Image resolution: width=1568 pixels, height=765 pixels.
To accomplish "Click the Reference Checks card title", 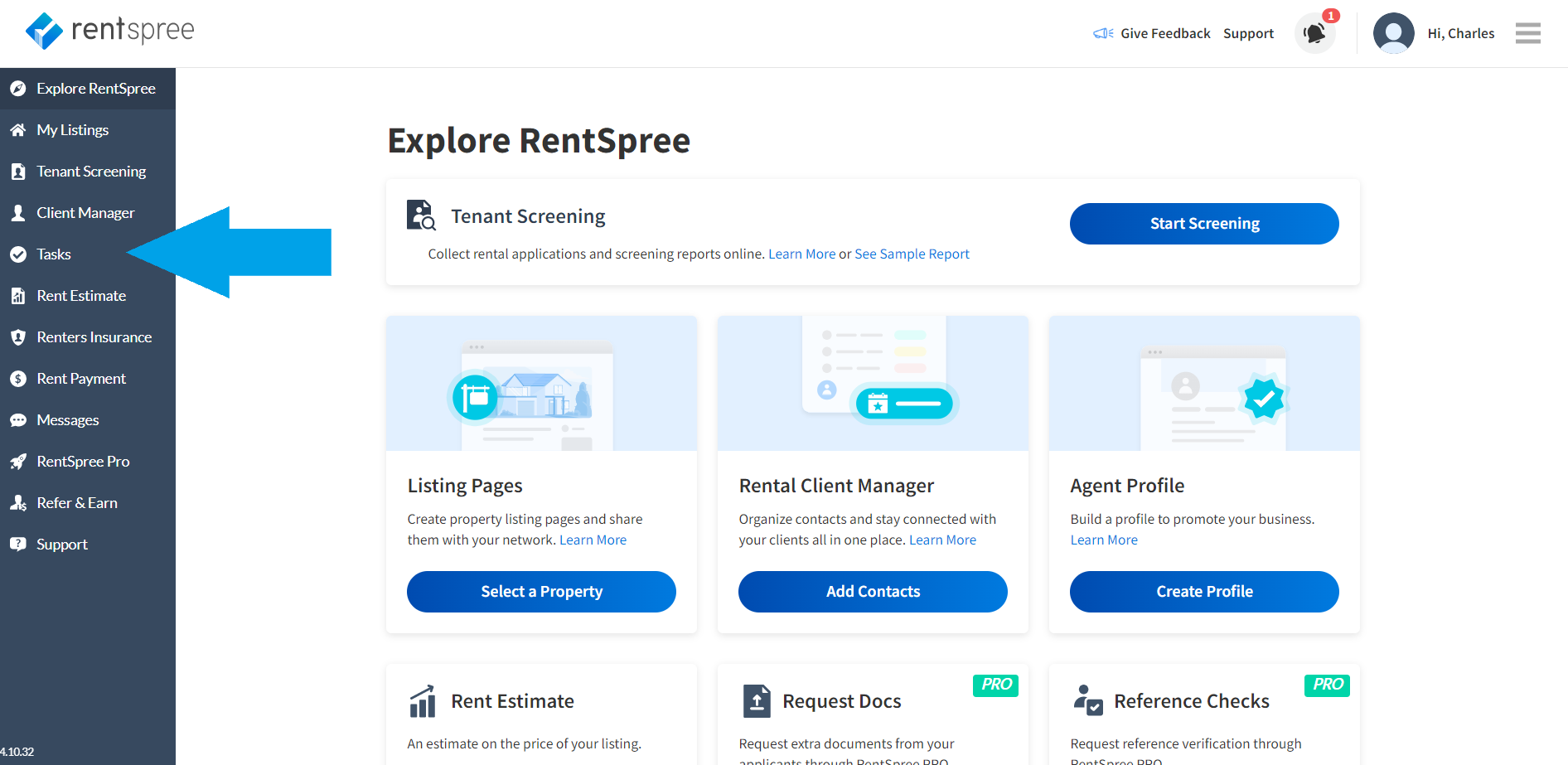I will (1192, 701).
